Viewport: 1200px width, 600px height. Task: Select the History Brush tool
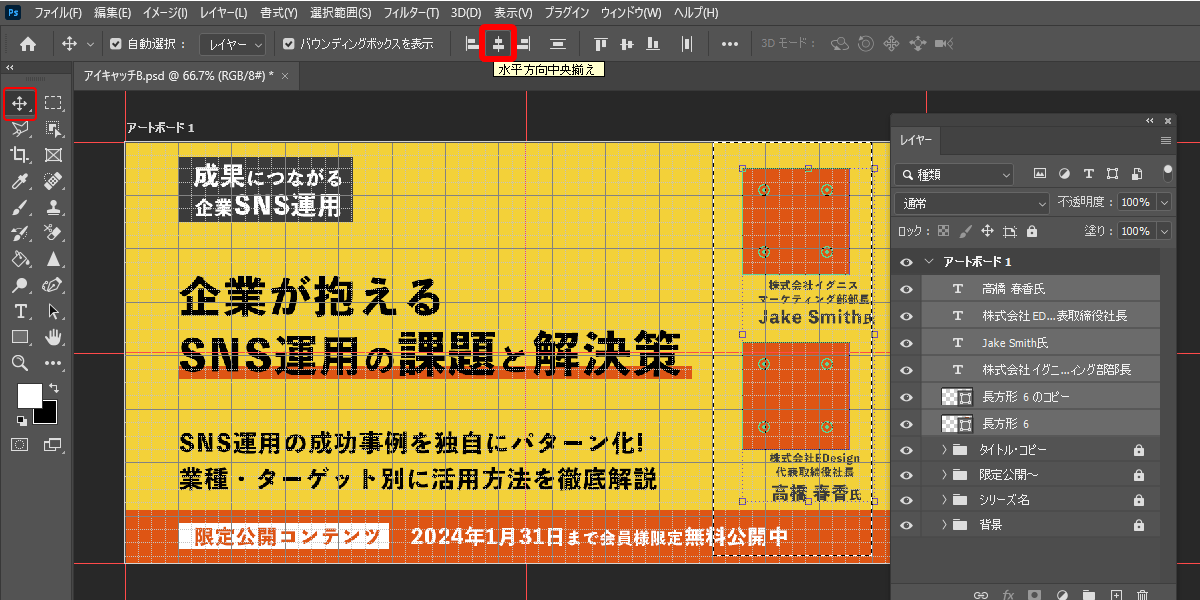(x=20, y=233)
